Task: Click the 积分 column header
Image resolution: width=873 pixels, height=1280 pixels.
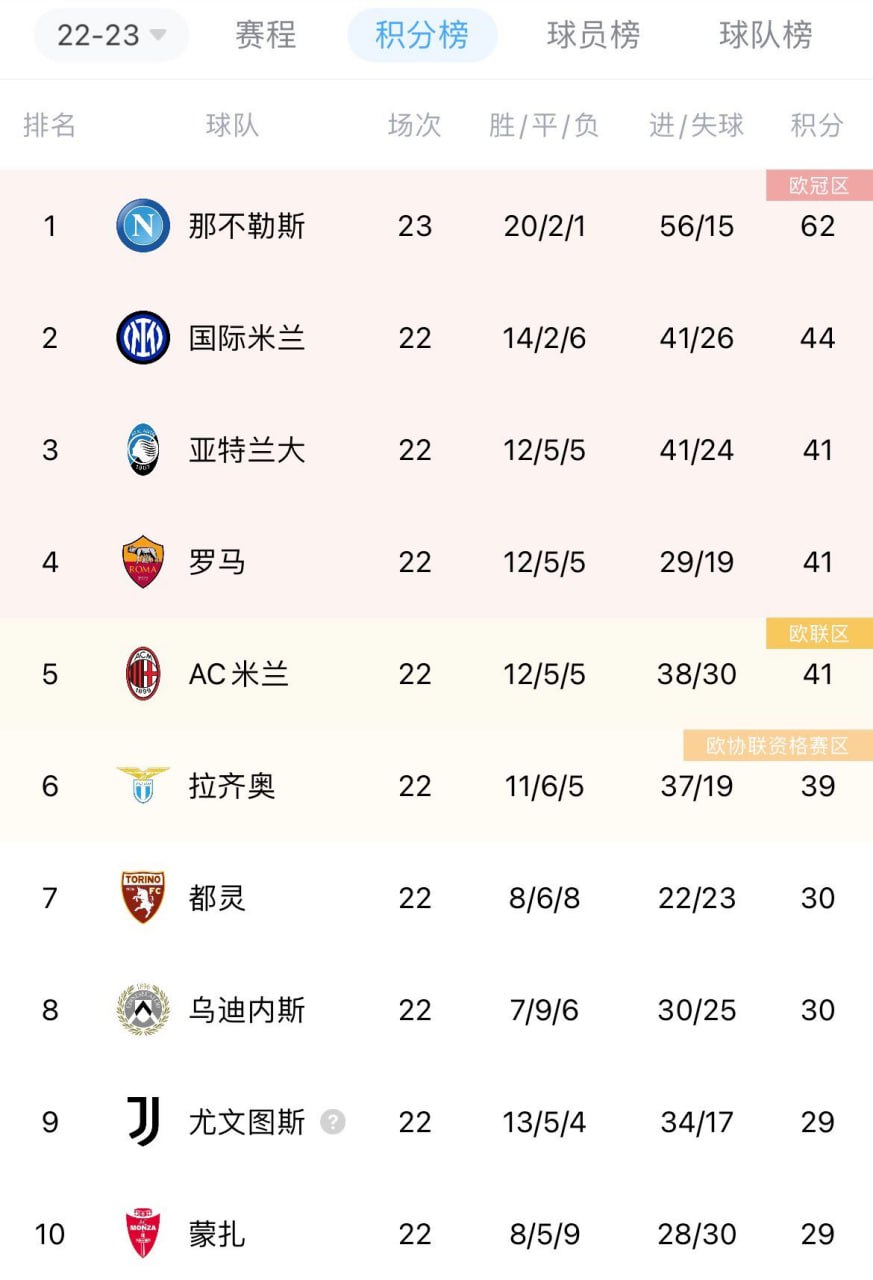Action: point(817,125)
